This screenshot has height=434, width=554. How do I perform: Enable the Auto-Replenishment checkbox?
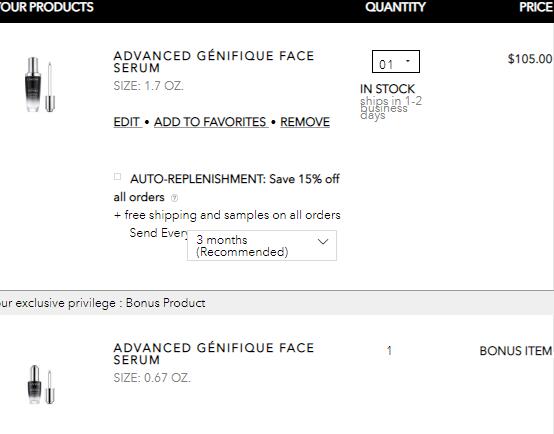tap(118, 177)
